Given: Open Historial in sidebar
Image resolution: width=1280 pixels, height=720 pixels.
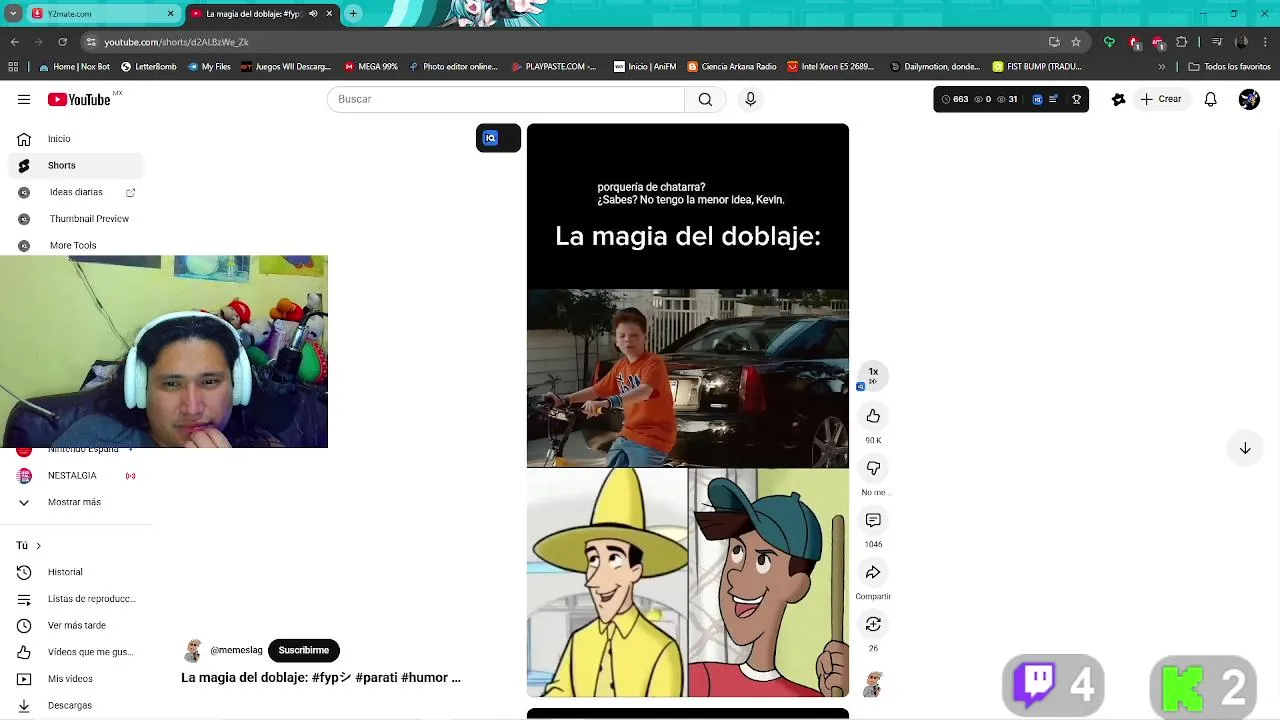Looking at the screenshot, I should click(76, 572).
